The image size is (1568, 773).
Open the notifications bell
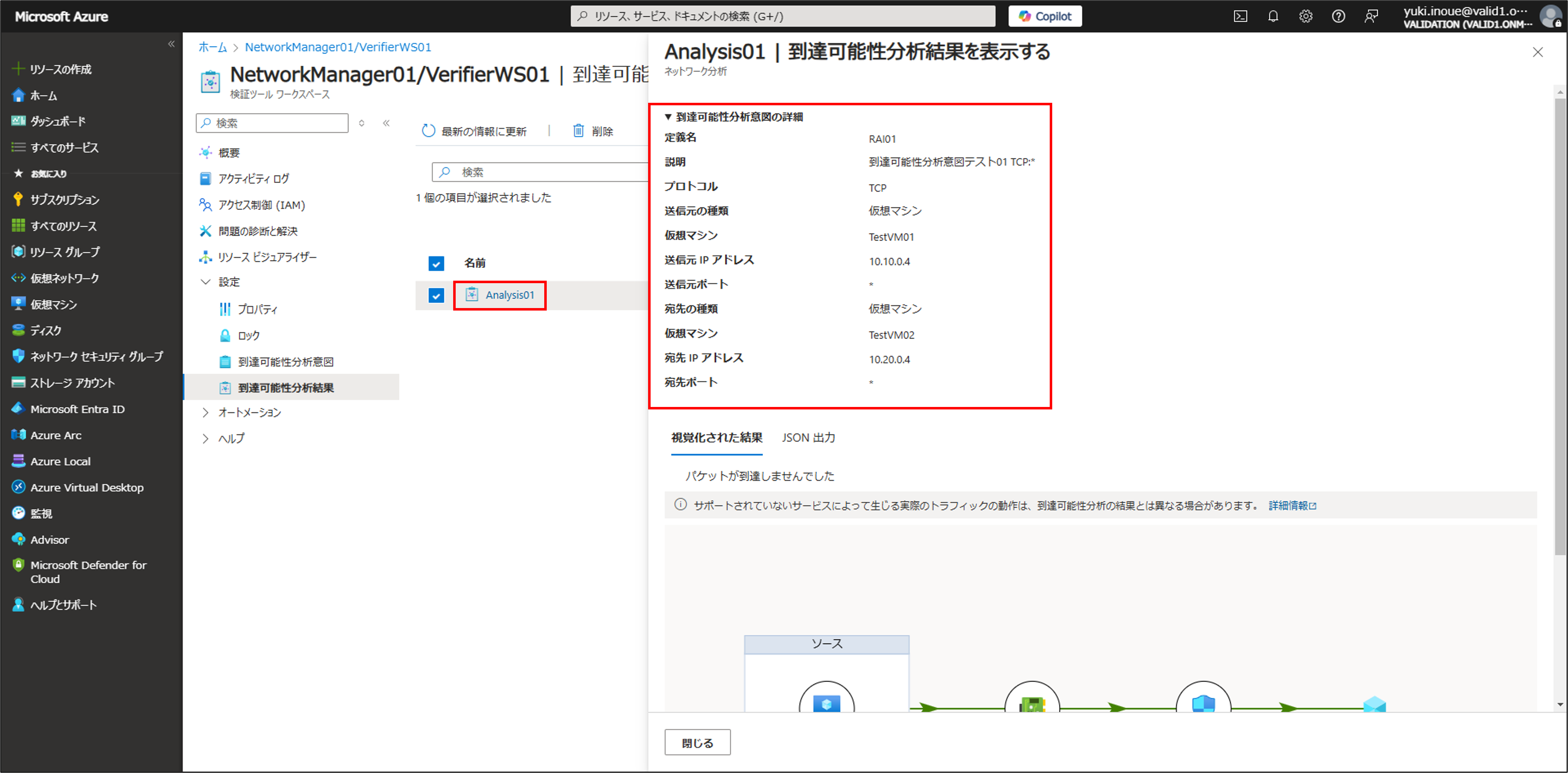click(x=1273, y=16)
